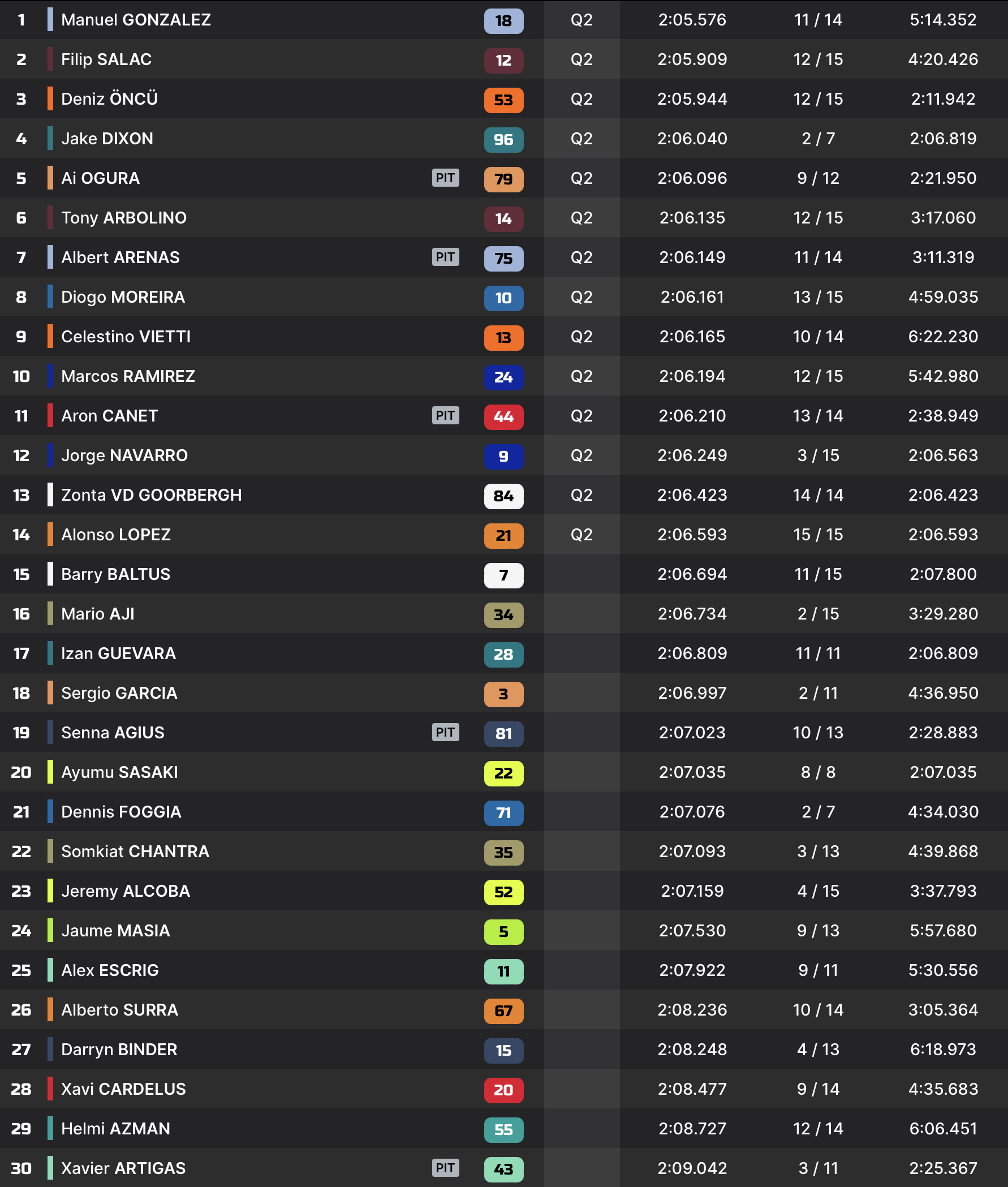
Task: Click the PIT badge on Senna AGIUS row
Action: [x=445, y=732]
